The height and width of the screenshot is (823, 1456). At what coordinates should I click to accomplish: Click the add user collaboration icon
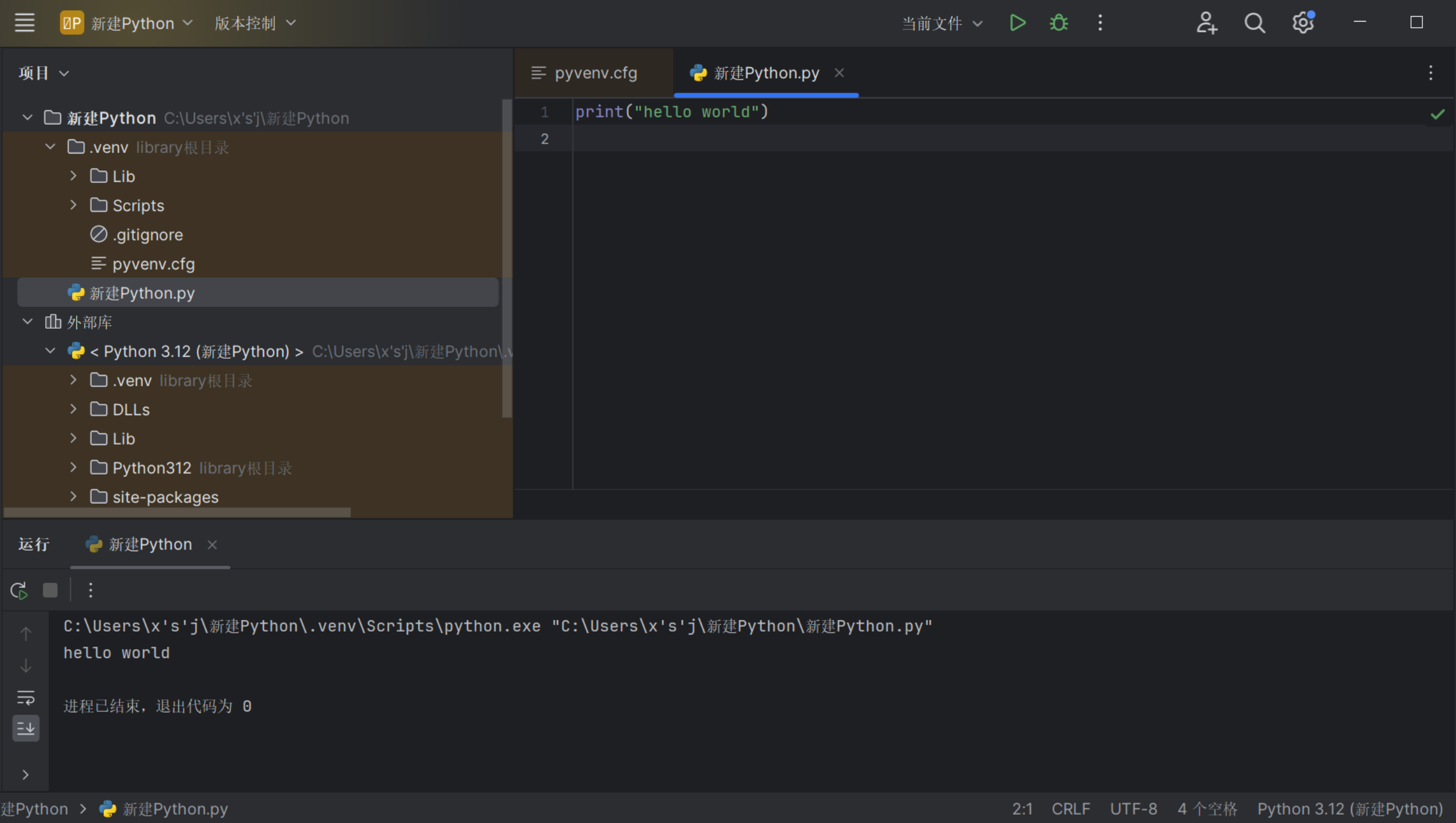click(1206, 23)
